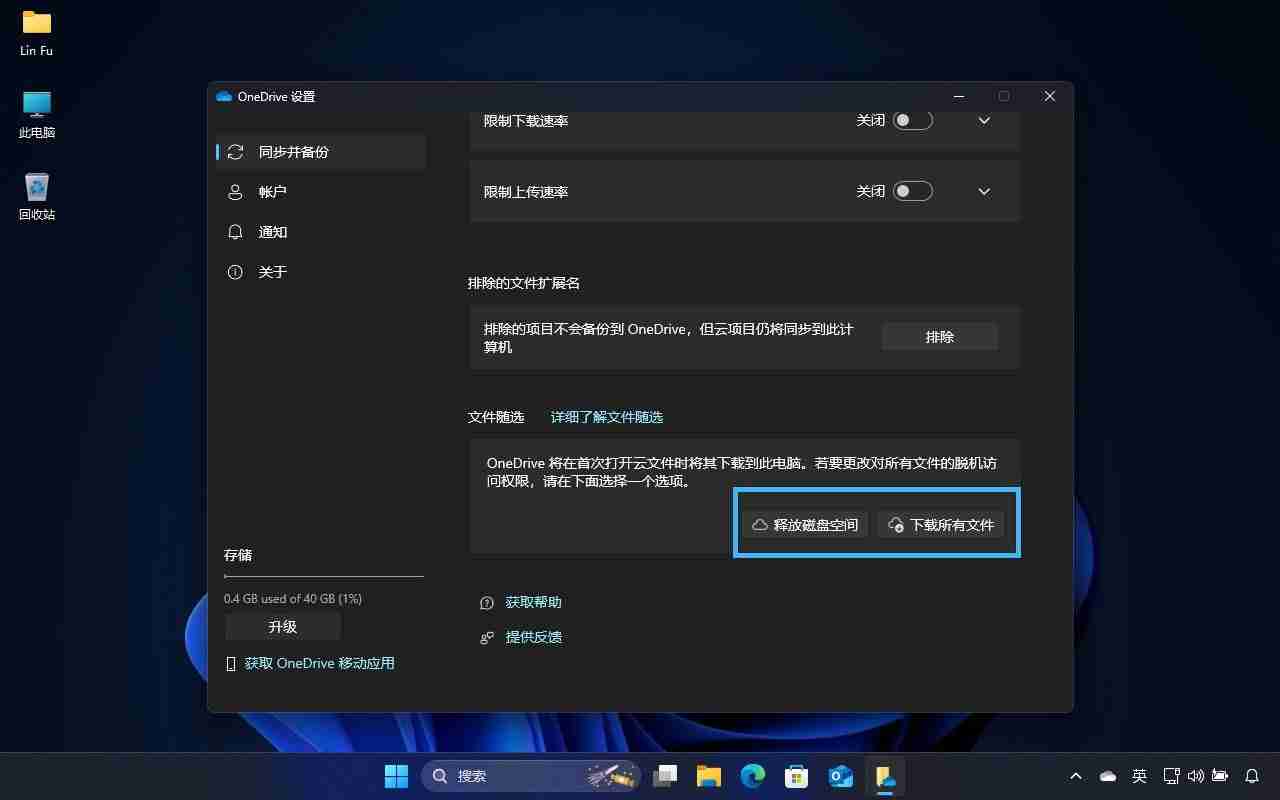Collapse the download rate options chevron
This screenshot has width=1280, height=800.
click(x=983, y=119)
